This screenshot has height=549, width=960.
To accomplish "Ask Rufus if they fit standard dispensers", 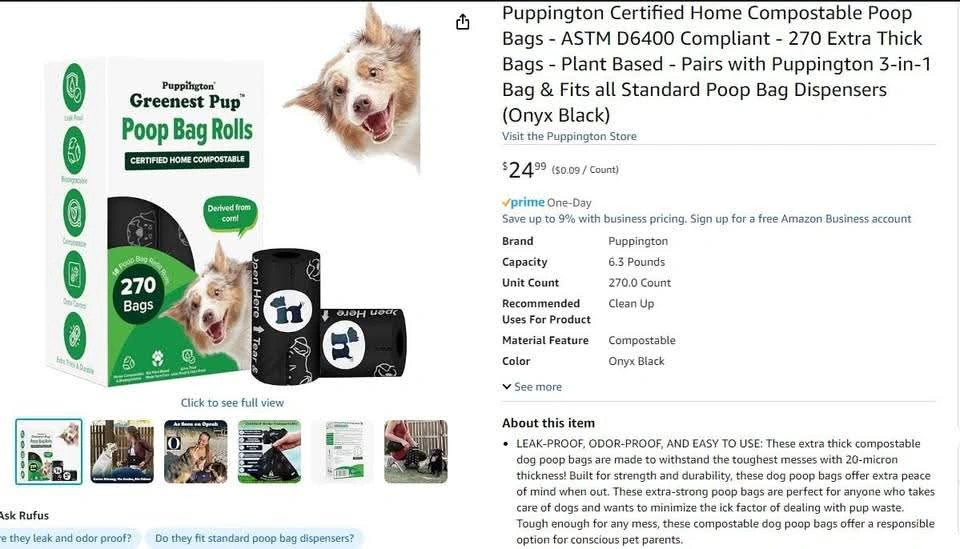I will coord(255,539).
